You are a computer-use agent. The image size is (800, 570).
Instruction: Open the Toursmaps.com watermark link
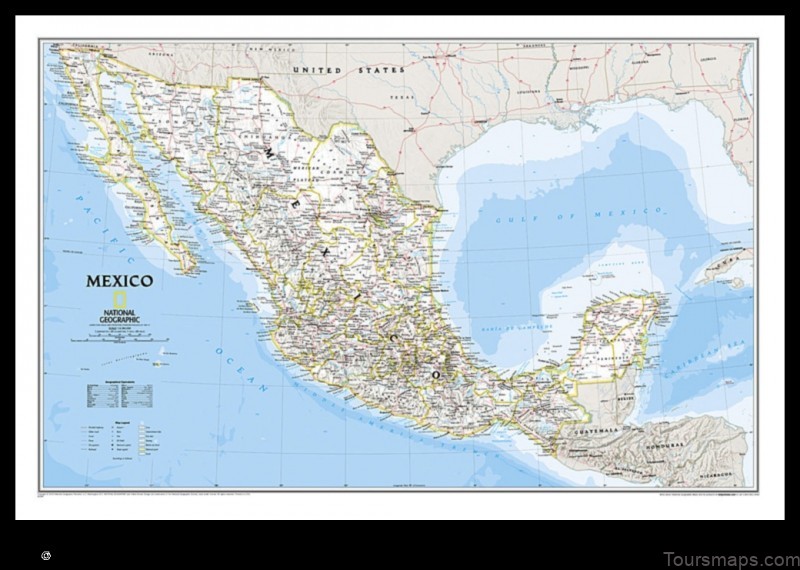pos(731,560)
